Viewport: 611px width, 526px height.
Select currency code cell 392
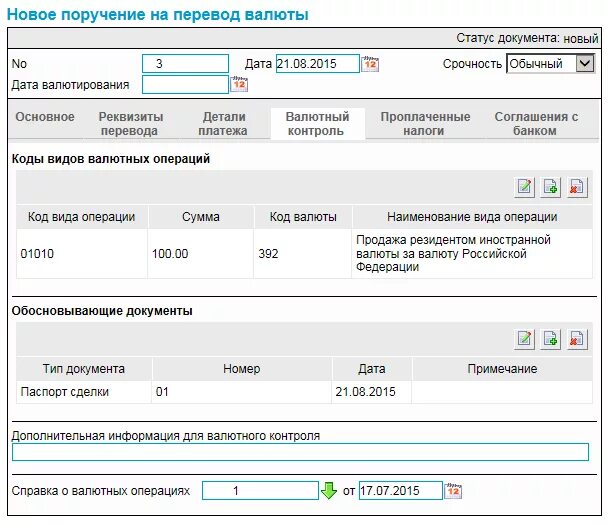(x=303, y=254)
